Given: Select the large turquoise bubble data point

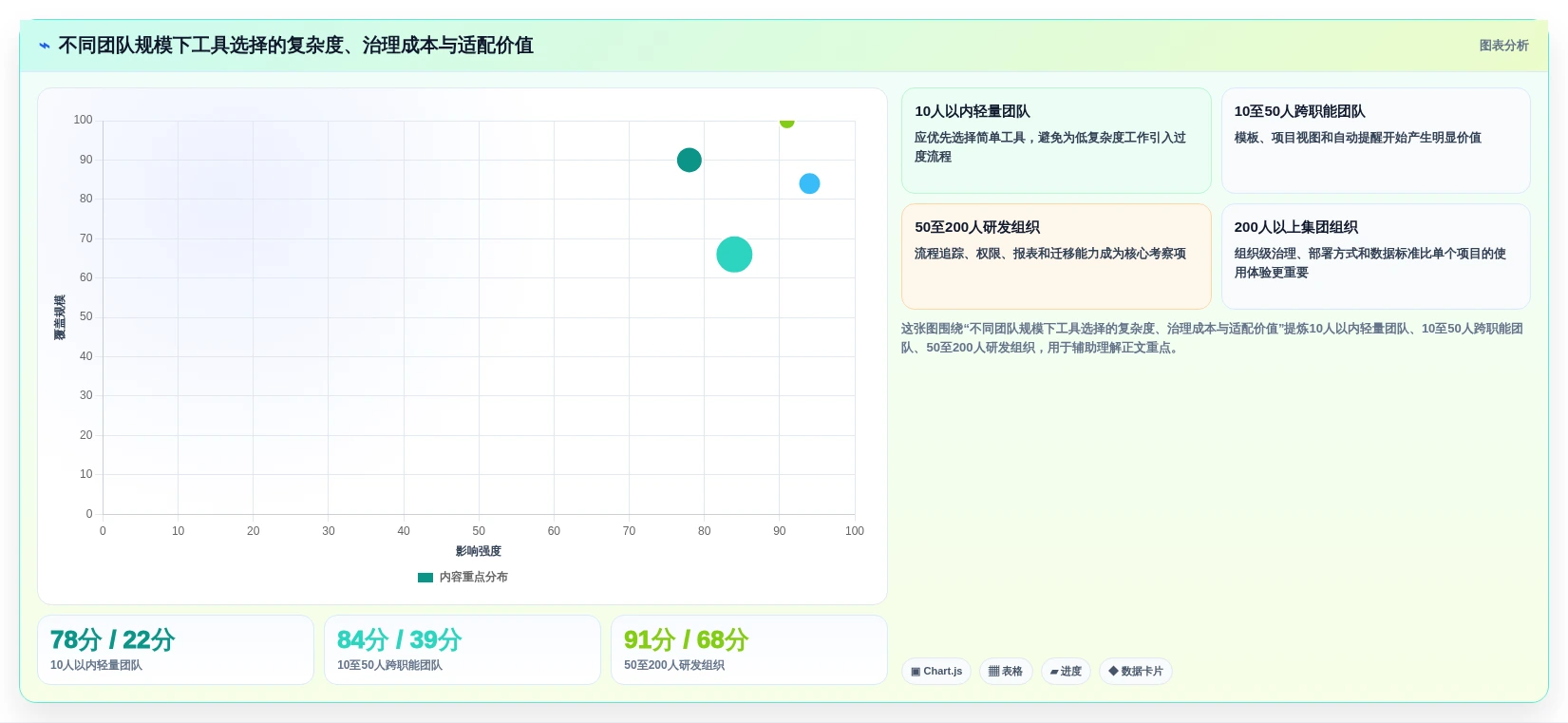Looking at the screenshot, I should 734,254.
